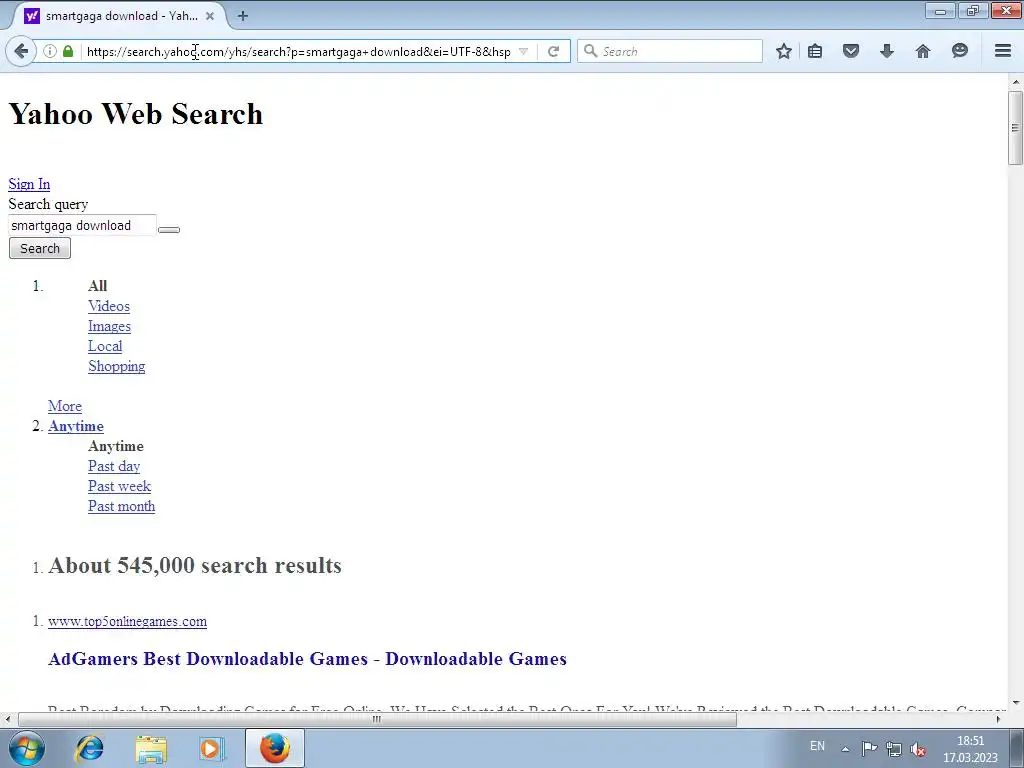Open the bold Anytime filter dropdown link

coord(76,426)
